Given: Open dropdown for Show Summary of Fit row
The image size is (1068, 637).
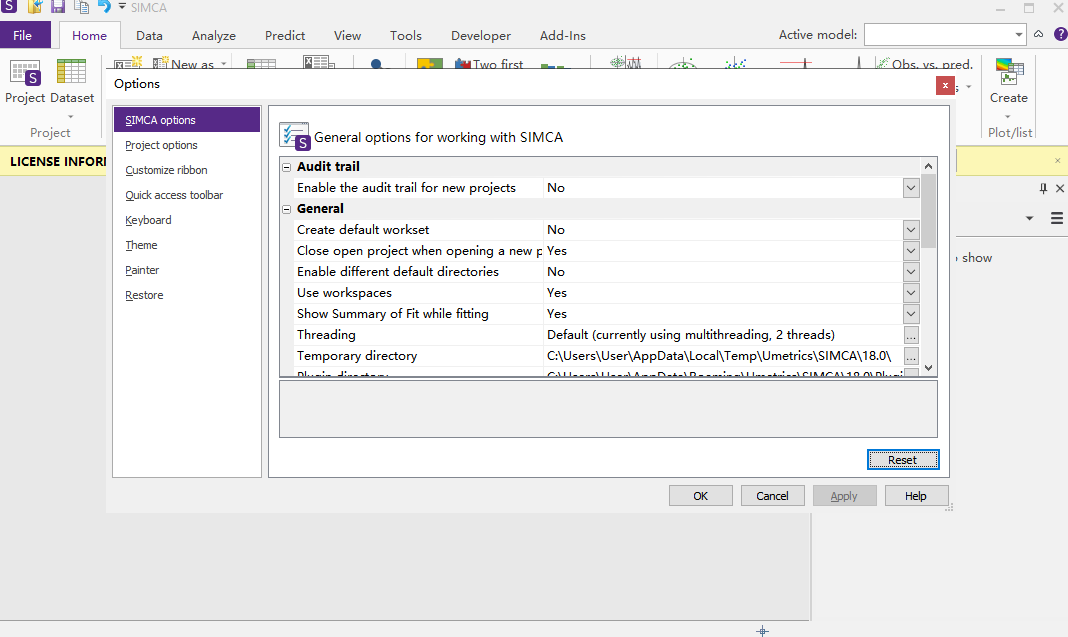Looking at the screenshot, I should pos(911,314).
